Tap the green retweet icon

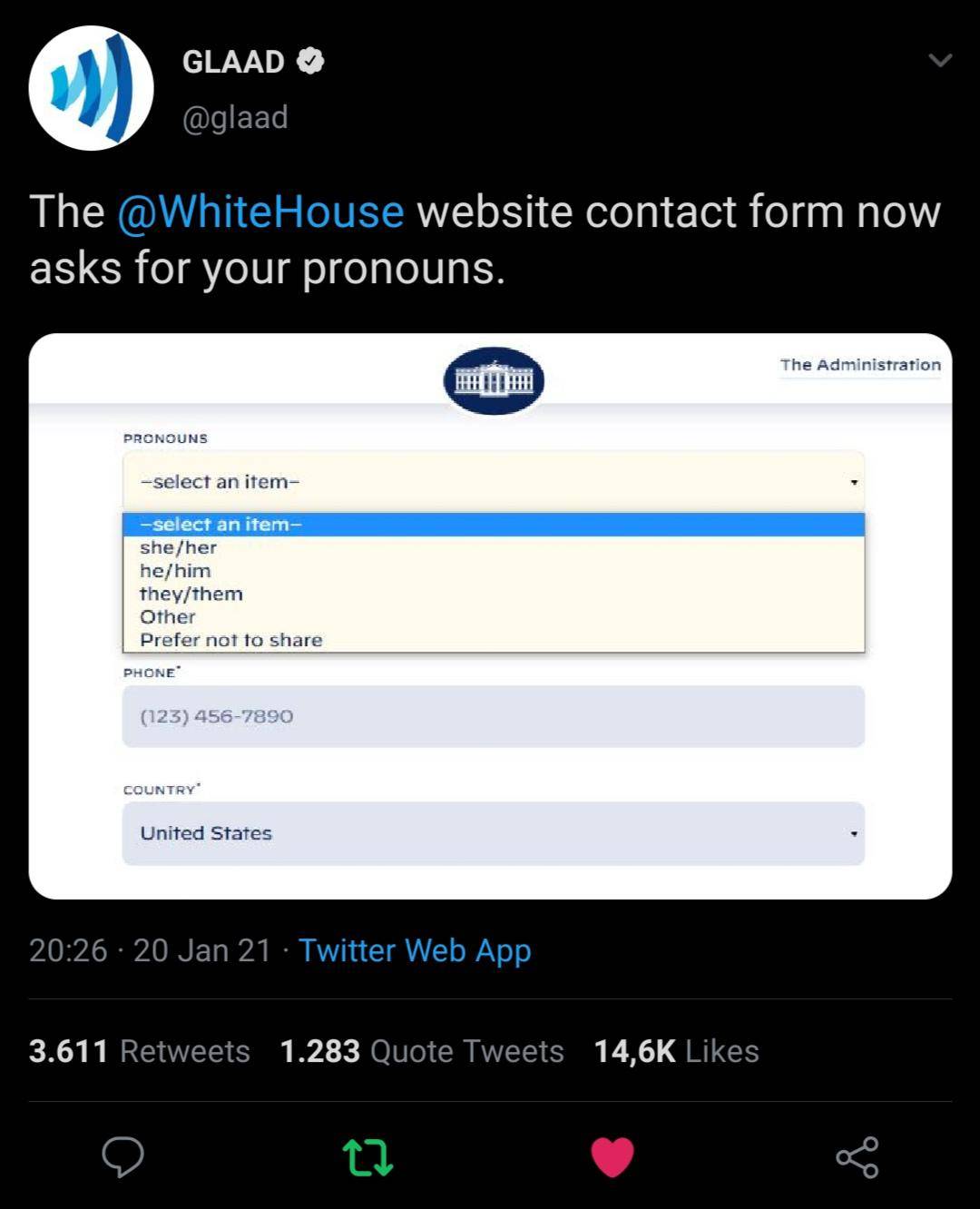pos(367,1157)
